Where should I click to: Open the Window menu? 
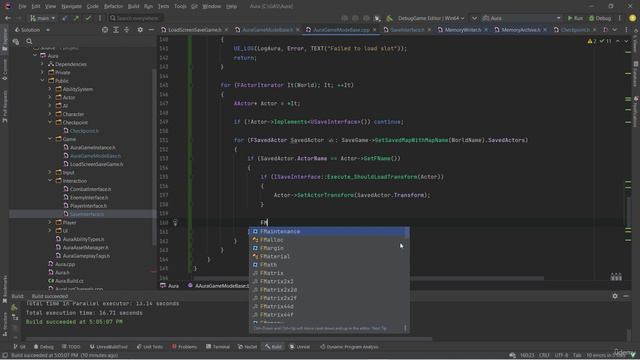click(x=211, y=7)
